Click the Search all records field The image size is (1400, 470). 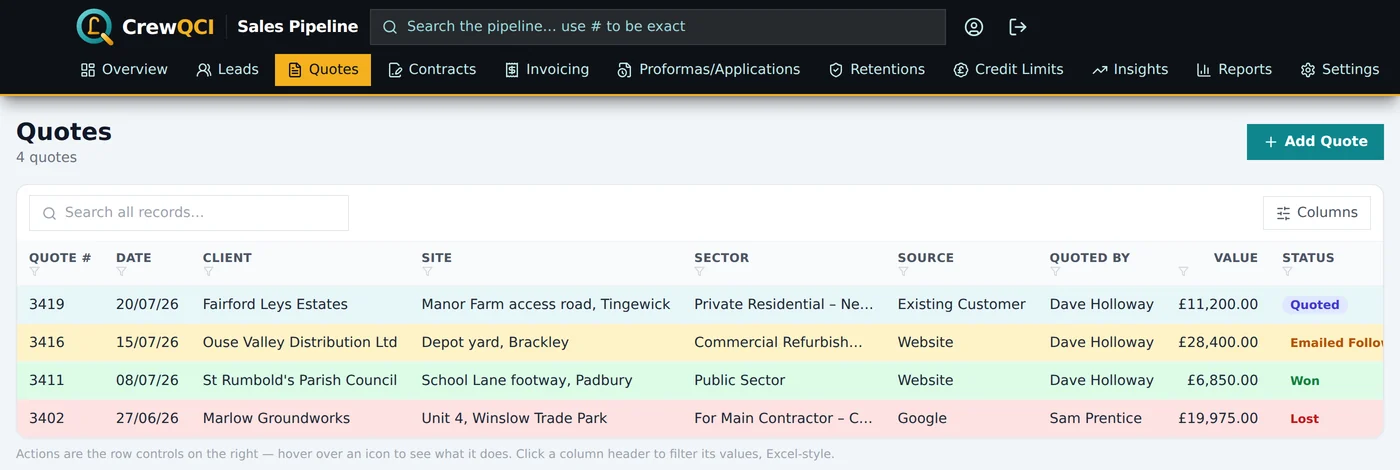(x=189, y=213)
